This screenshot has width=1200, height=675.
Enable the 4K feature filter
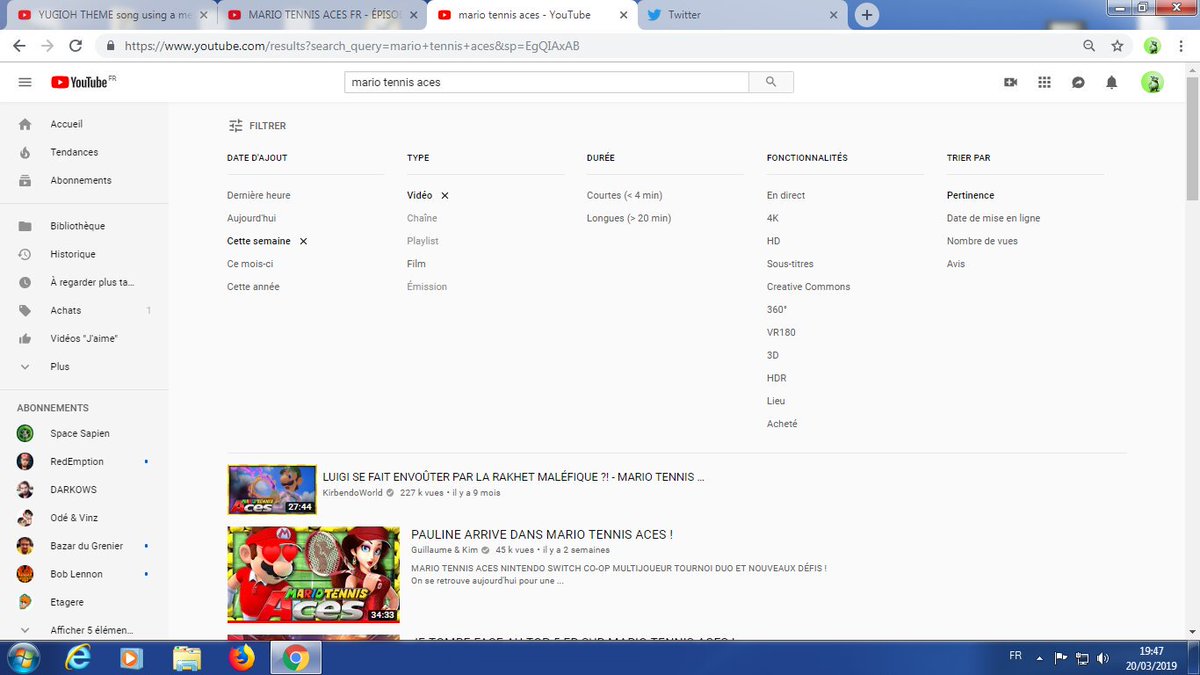772,218
